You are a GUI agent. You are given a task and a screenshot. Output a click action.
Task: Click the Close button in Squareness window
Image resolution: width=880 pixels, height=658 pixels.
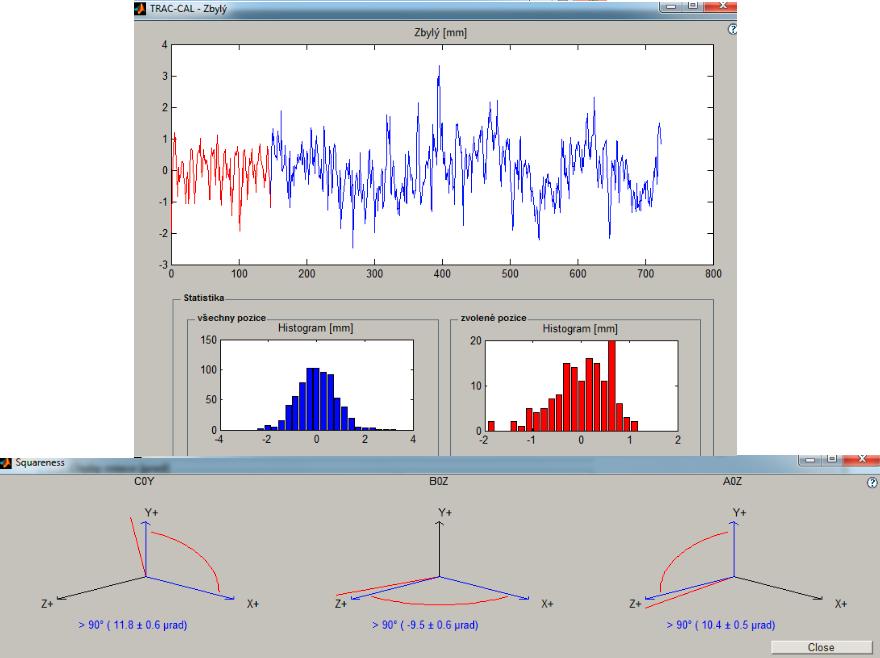(821, 647)
